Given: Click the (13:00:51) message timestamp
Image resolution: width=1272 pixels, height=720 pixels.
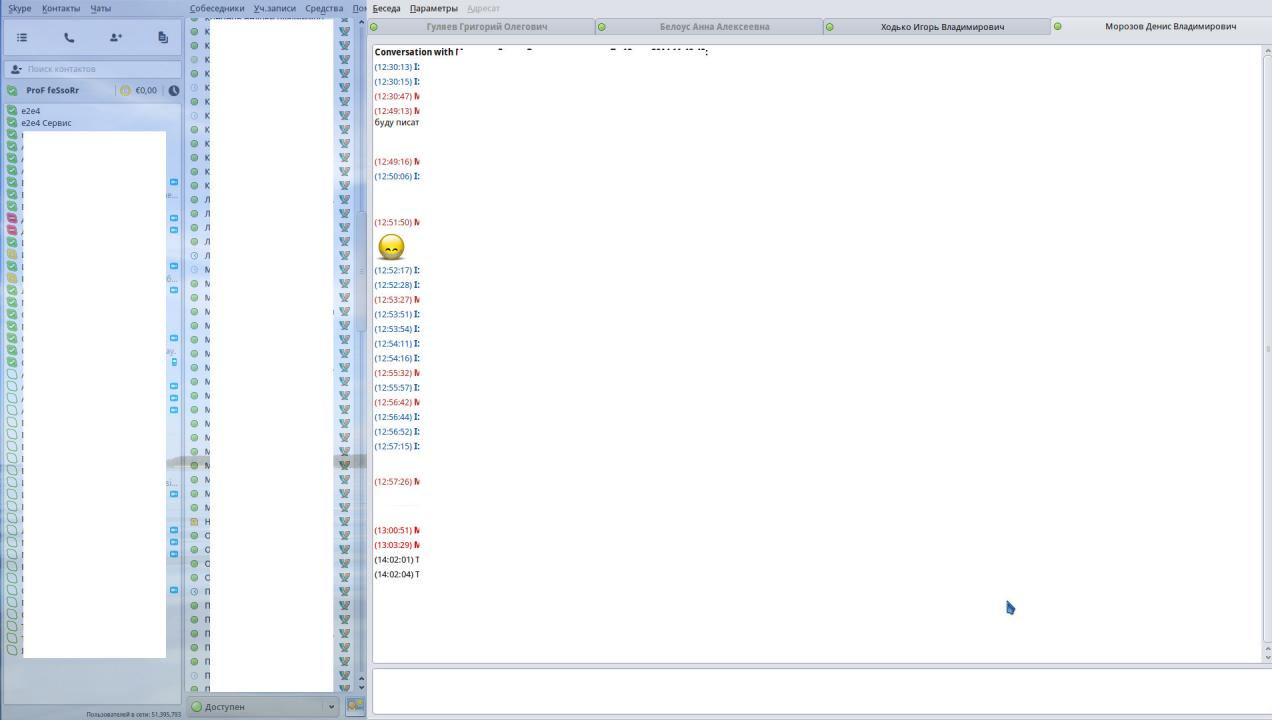Looking at the screenshot, I should point(393,530).
